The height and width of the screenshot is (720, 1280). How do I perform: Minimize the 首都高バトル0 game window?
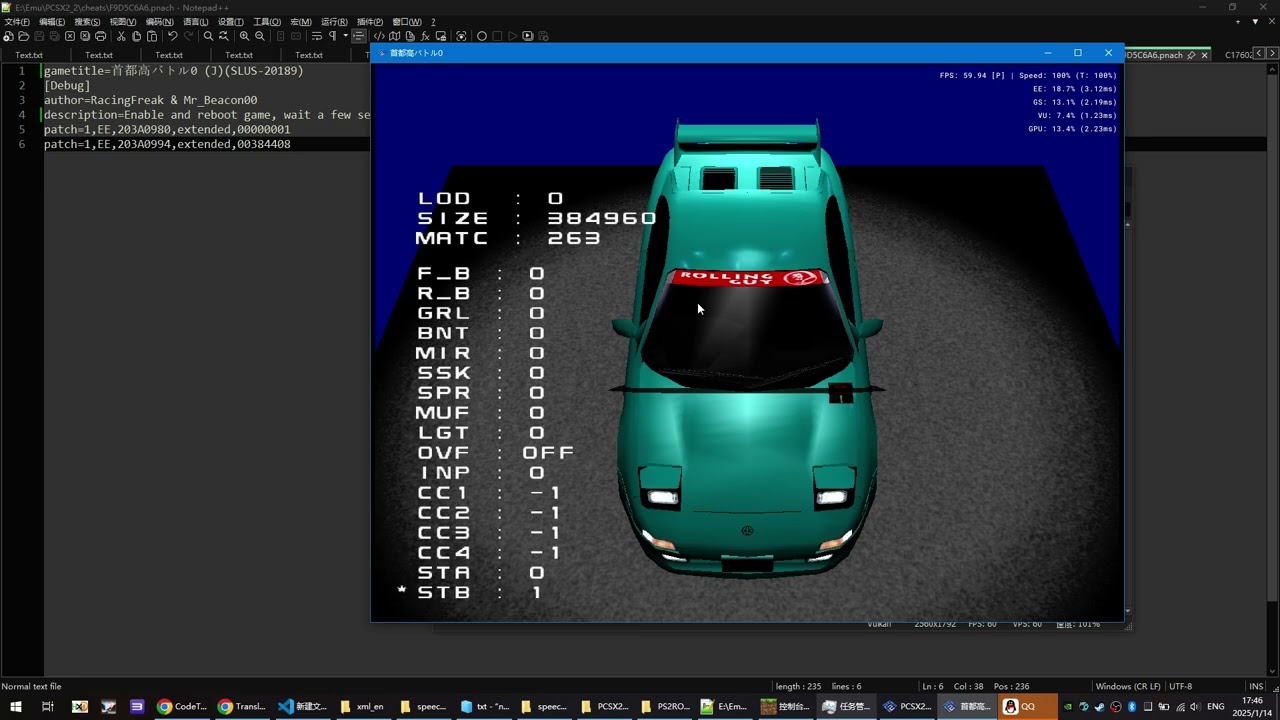[1048, 53]
